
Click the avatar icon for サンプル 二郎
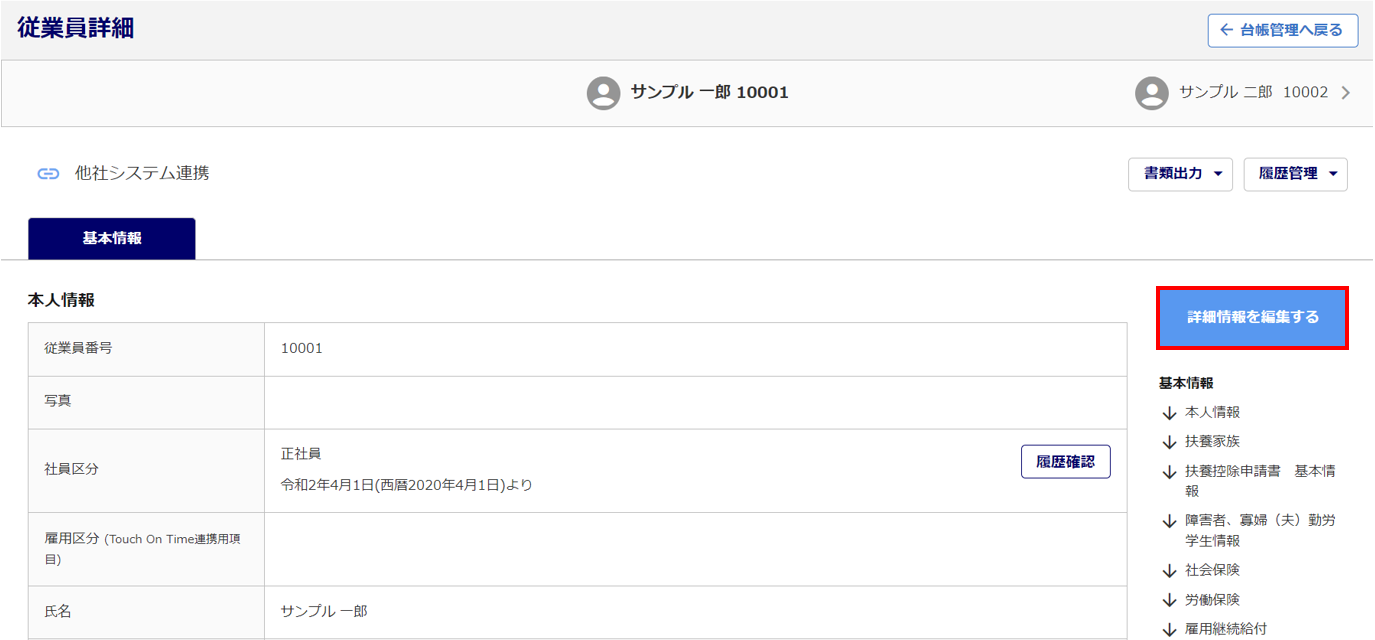1152,93
